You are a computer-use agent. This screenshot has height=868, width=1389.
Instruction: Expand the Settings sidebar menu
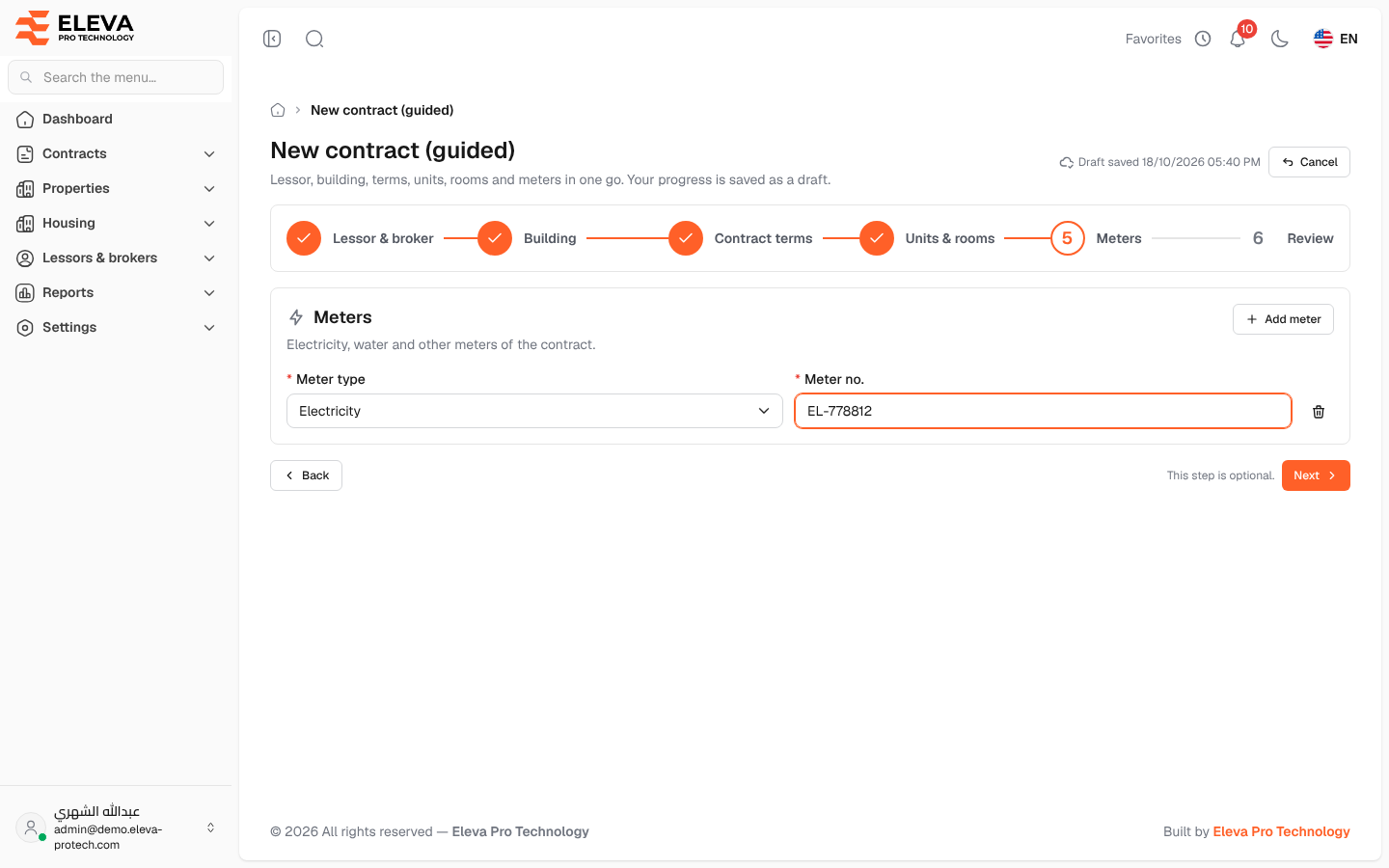[x=116, y=327]
